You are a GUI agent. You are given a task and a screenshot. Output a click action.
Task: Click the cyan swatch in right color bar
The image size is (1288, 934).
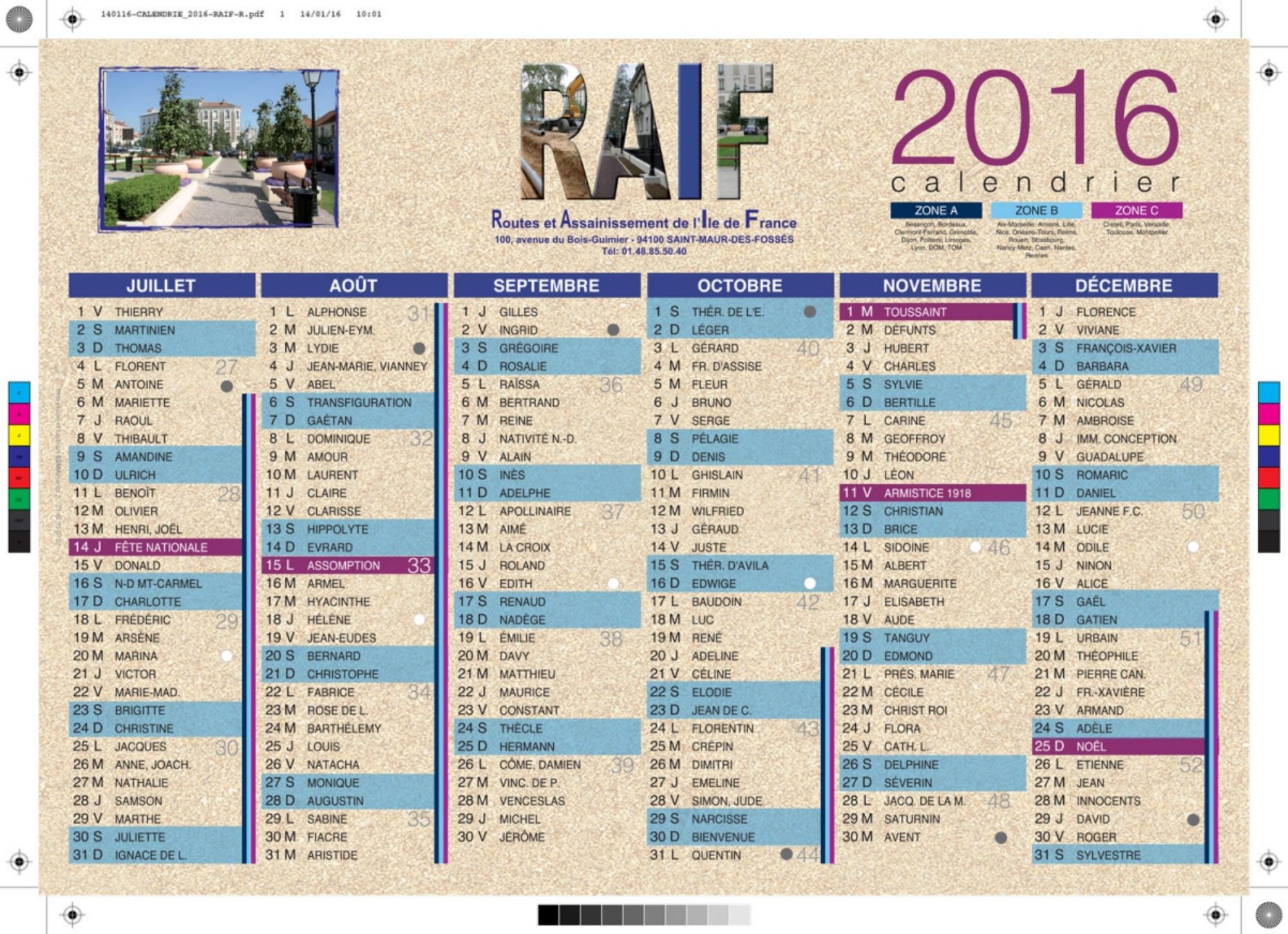(x=1268, y=392)
